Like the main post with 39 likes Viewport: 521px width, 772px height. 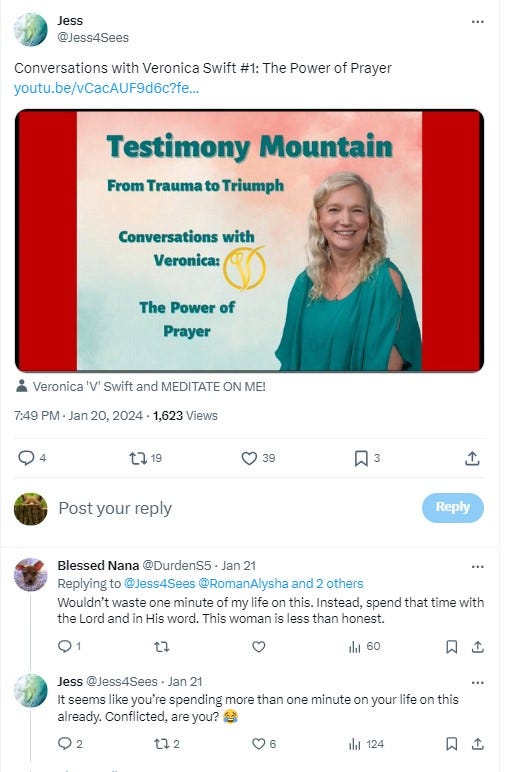pos(249,458)
